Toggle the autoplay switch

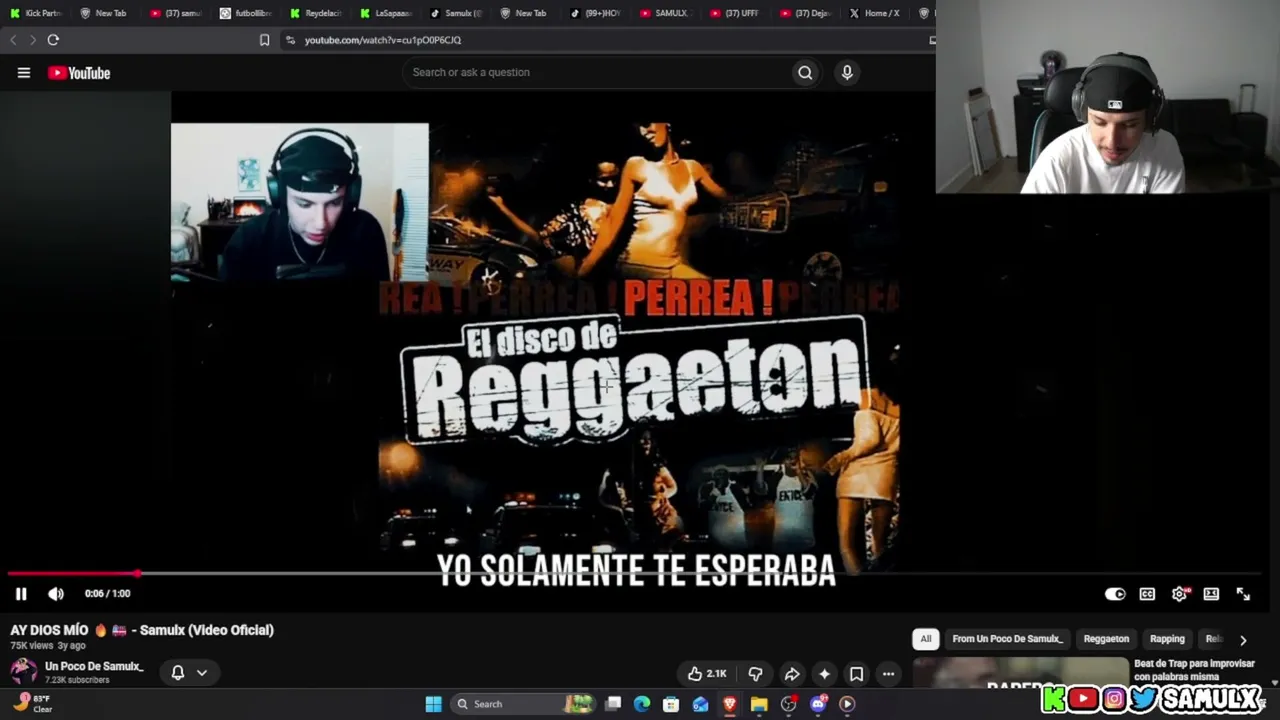(1115, 594)
